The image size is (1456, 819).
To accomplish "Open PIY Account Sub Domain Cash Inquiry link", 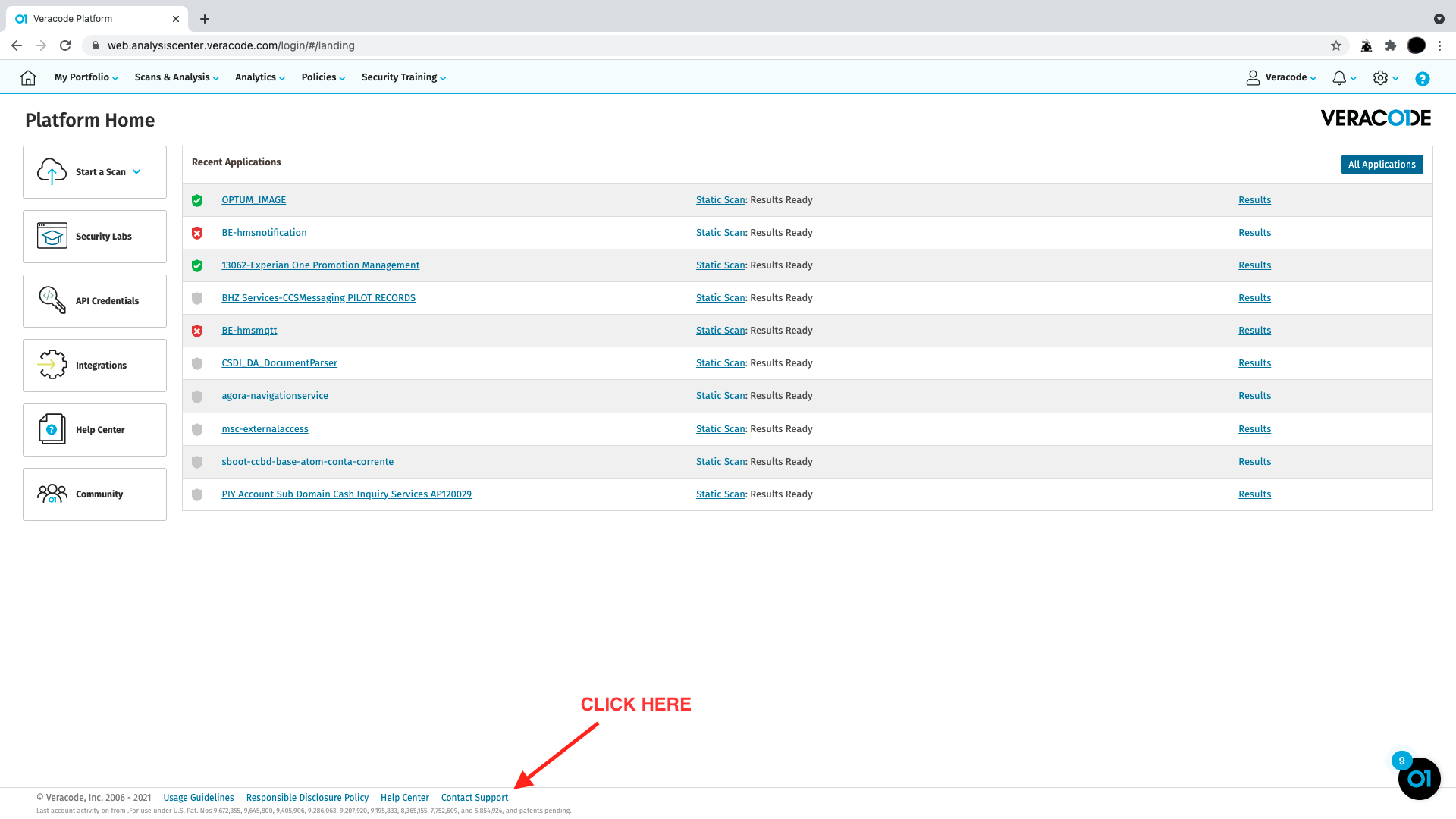I will click(347, 494).
